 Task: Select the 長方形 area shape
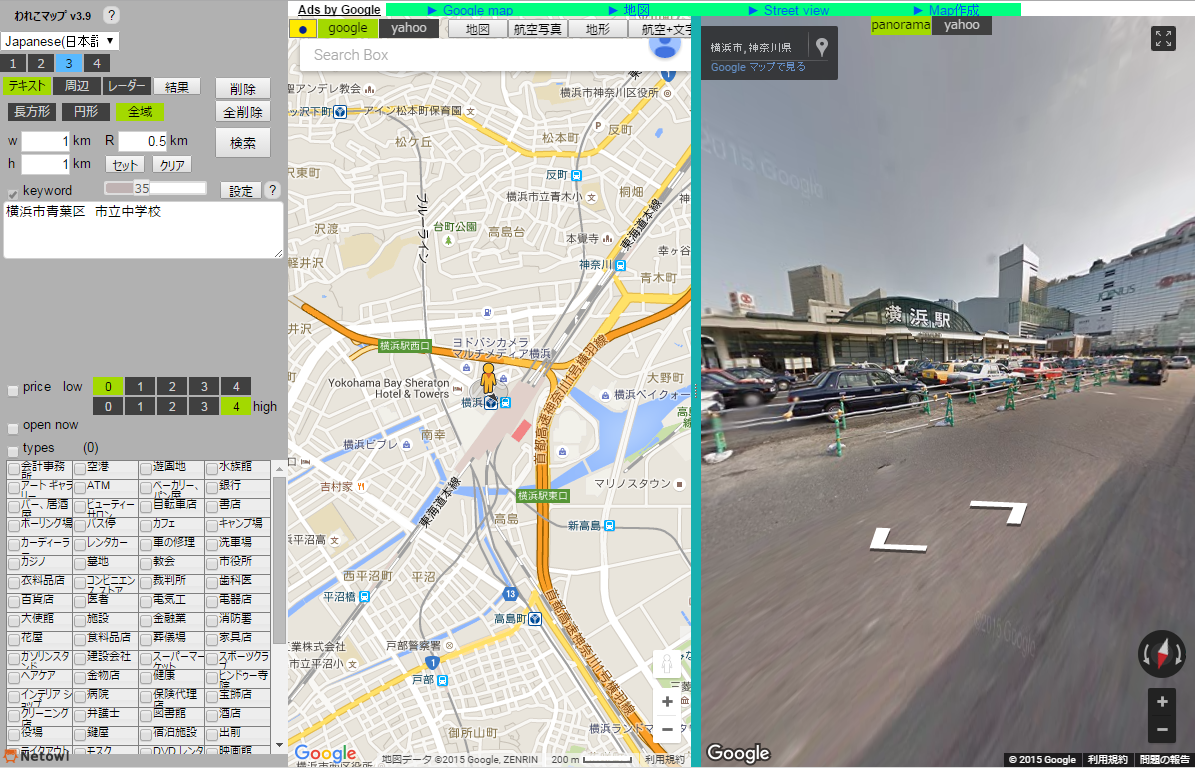pos(32,112)
